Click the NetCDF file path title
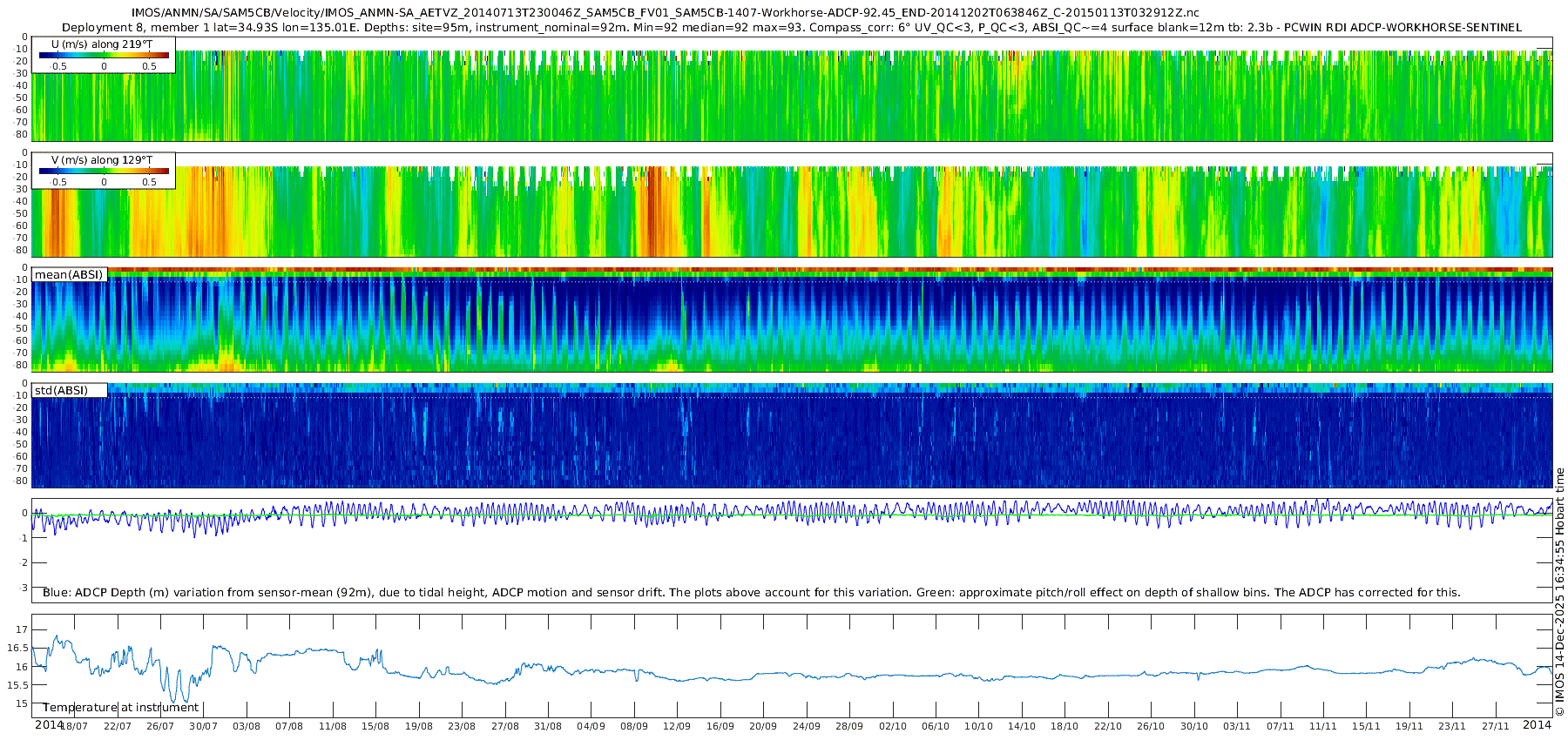 pyautogui.click(x=665, y=13)
